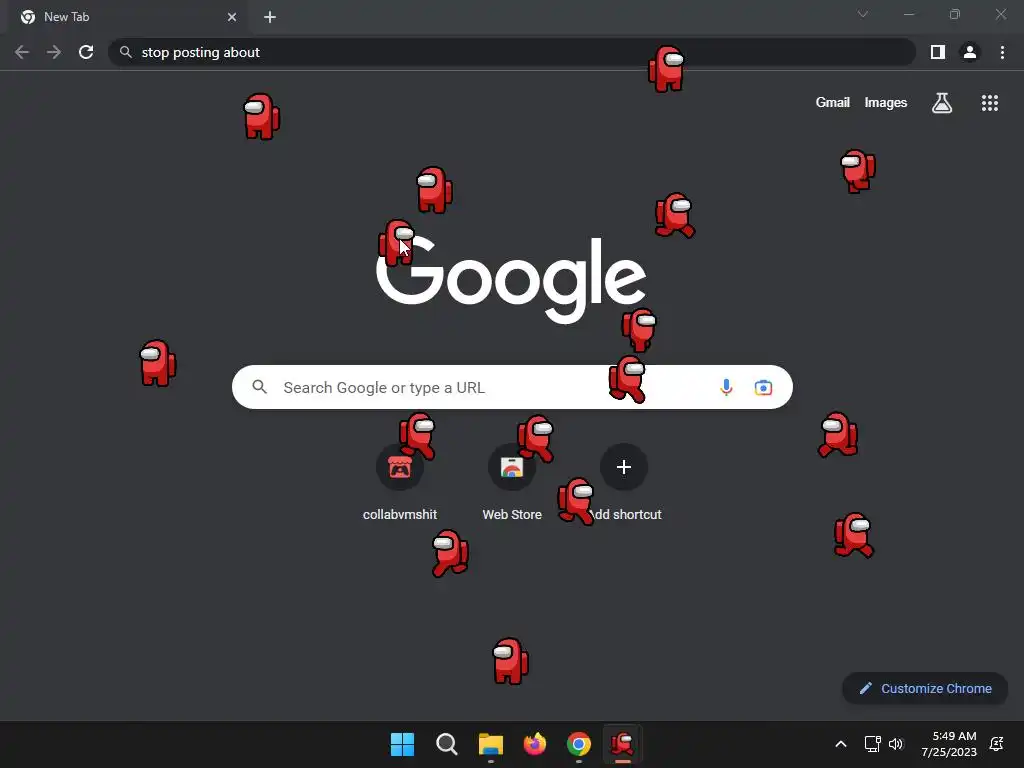The height and width of the screenshot is (768, 1024).
Task: Click the 'Web Store' shortcut label
Action: point(512,515)
